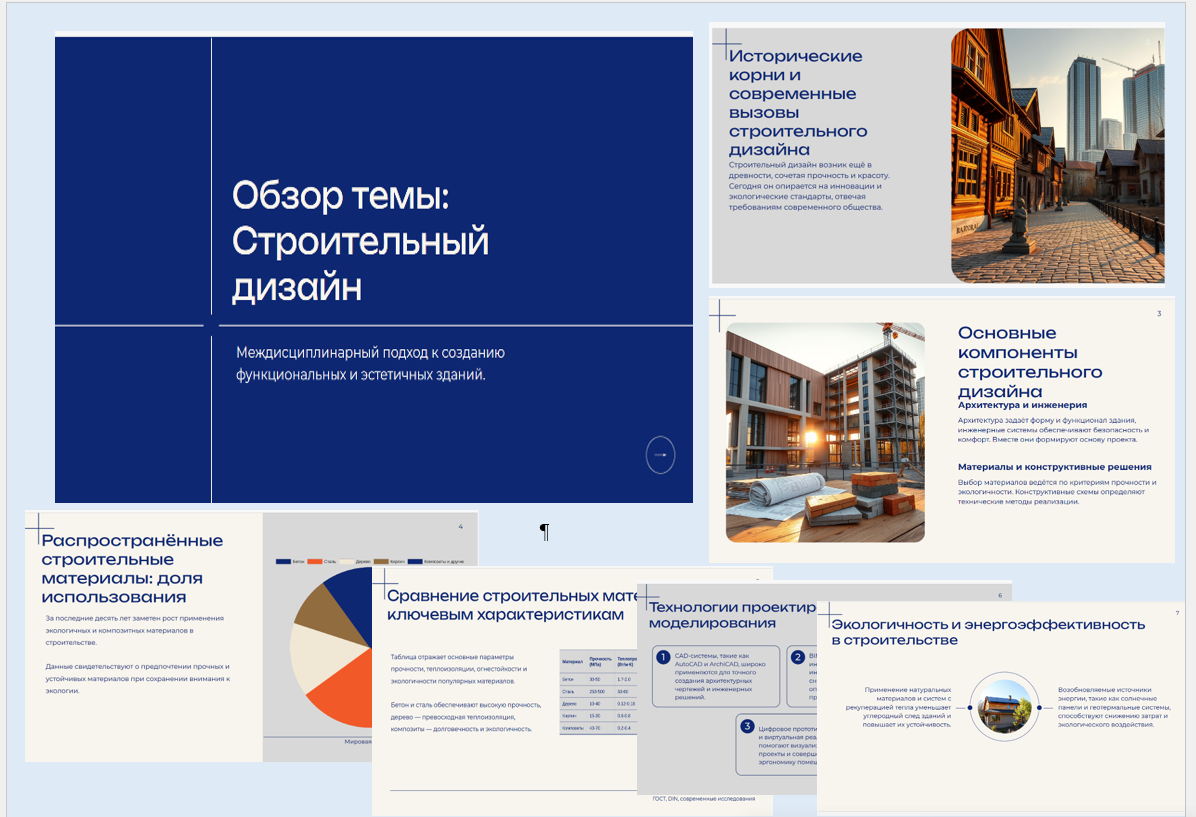Image resolution: width=1196 pixels, height=817 pixels.
Task: Click the materials comparison table
Action: (598, 692)
